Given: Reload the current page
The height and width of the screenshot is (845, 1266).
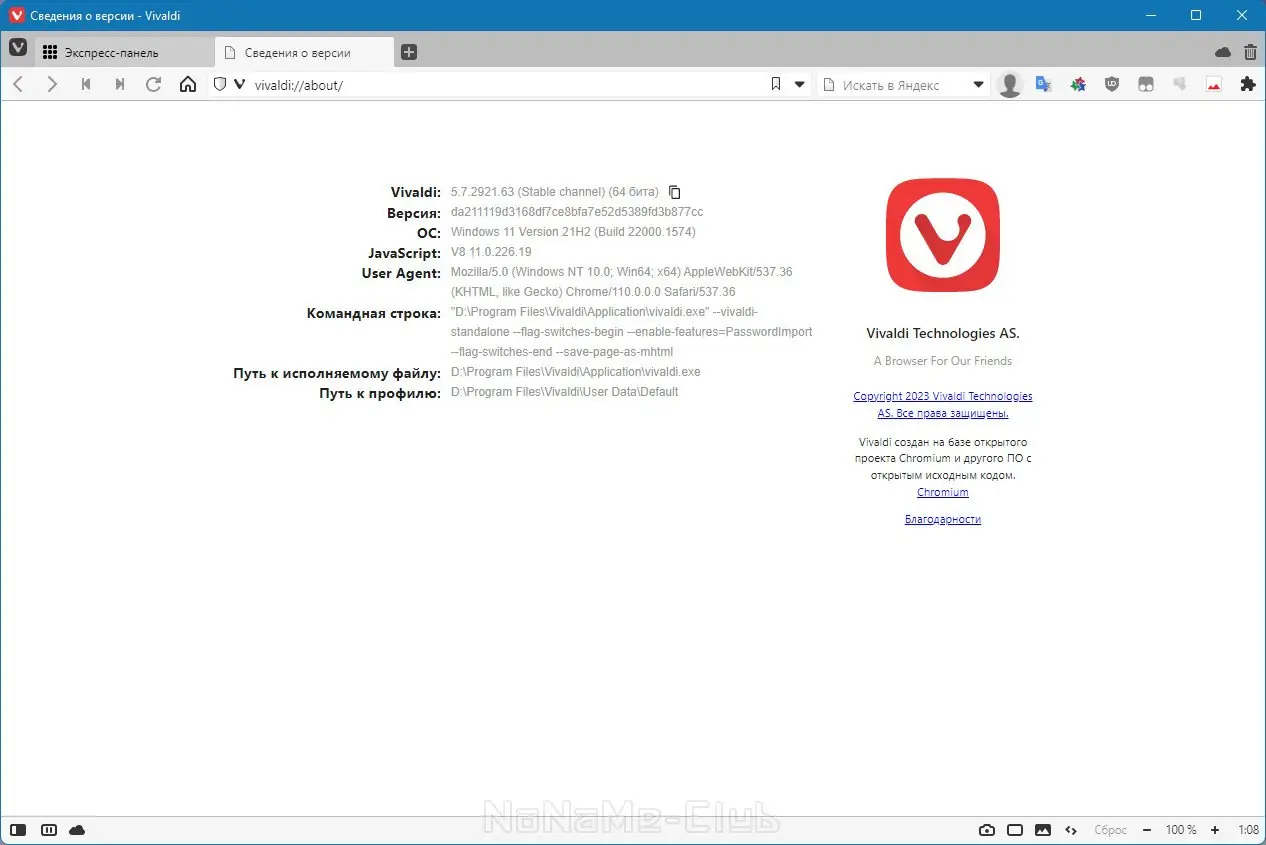Looking at the screenshot, I should coord(152,84).
